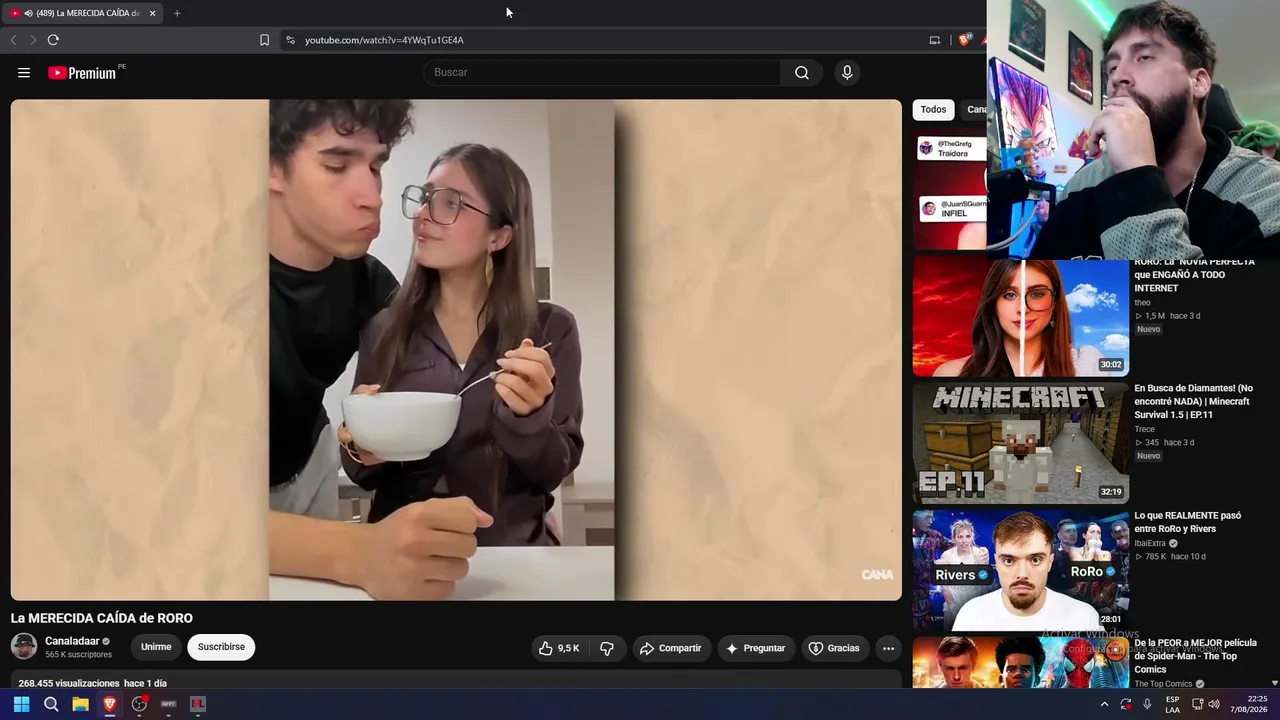
Task: Open 'Lo que REALMENTE pasó' video title
Action: (1188, 522)
